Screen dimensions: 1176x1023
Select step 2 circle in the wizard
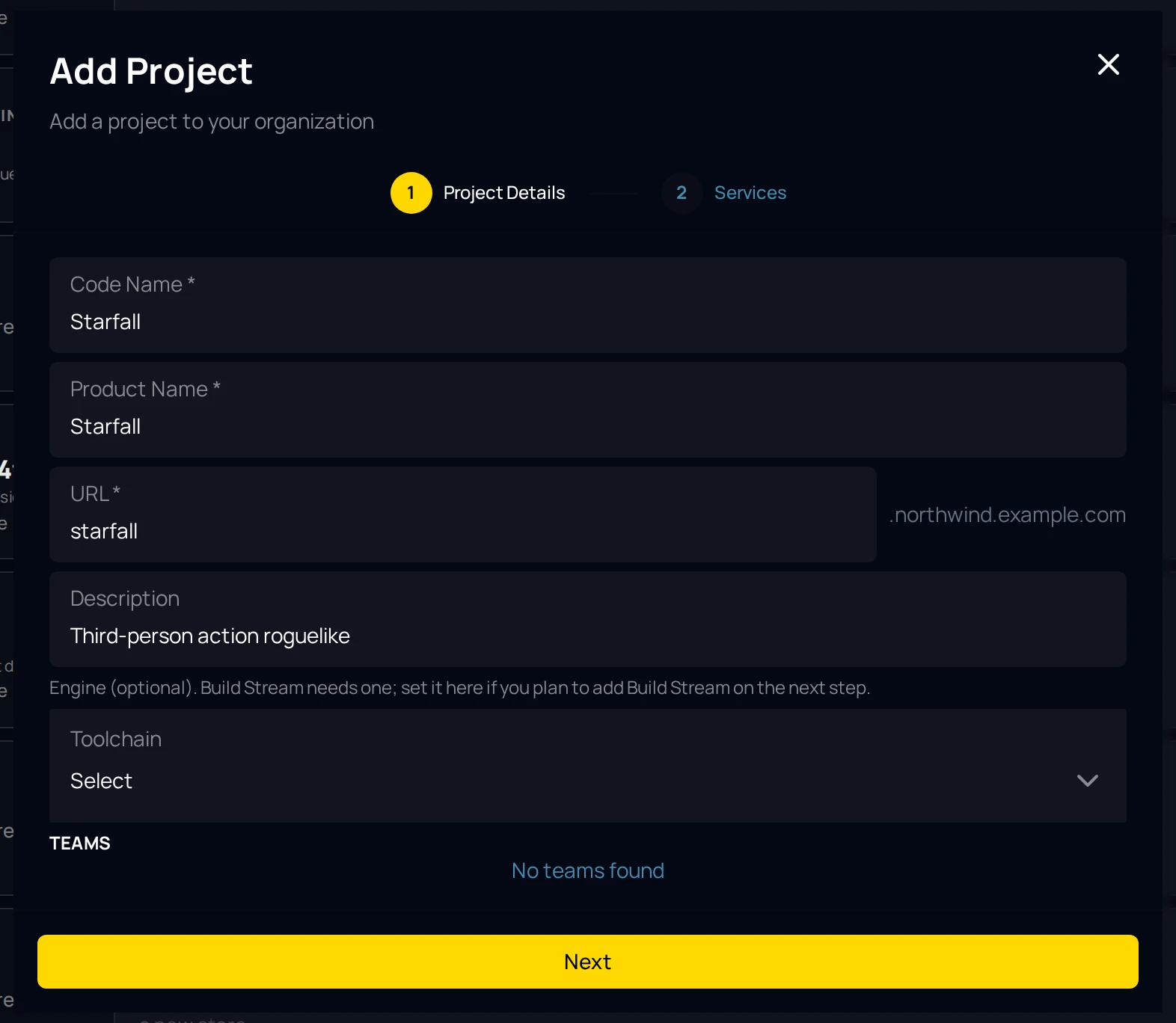coord(682,193)
